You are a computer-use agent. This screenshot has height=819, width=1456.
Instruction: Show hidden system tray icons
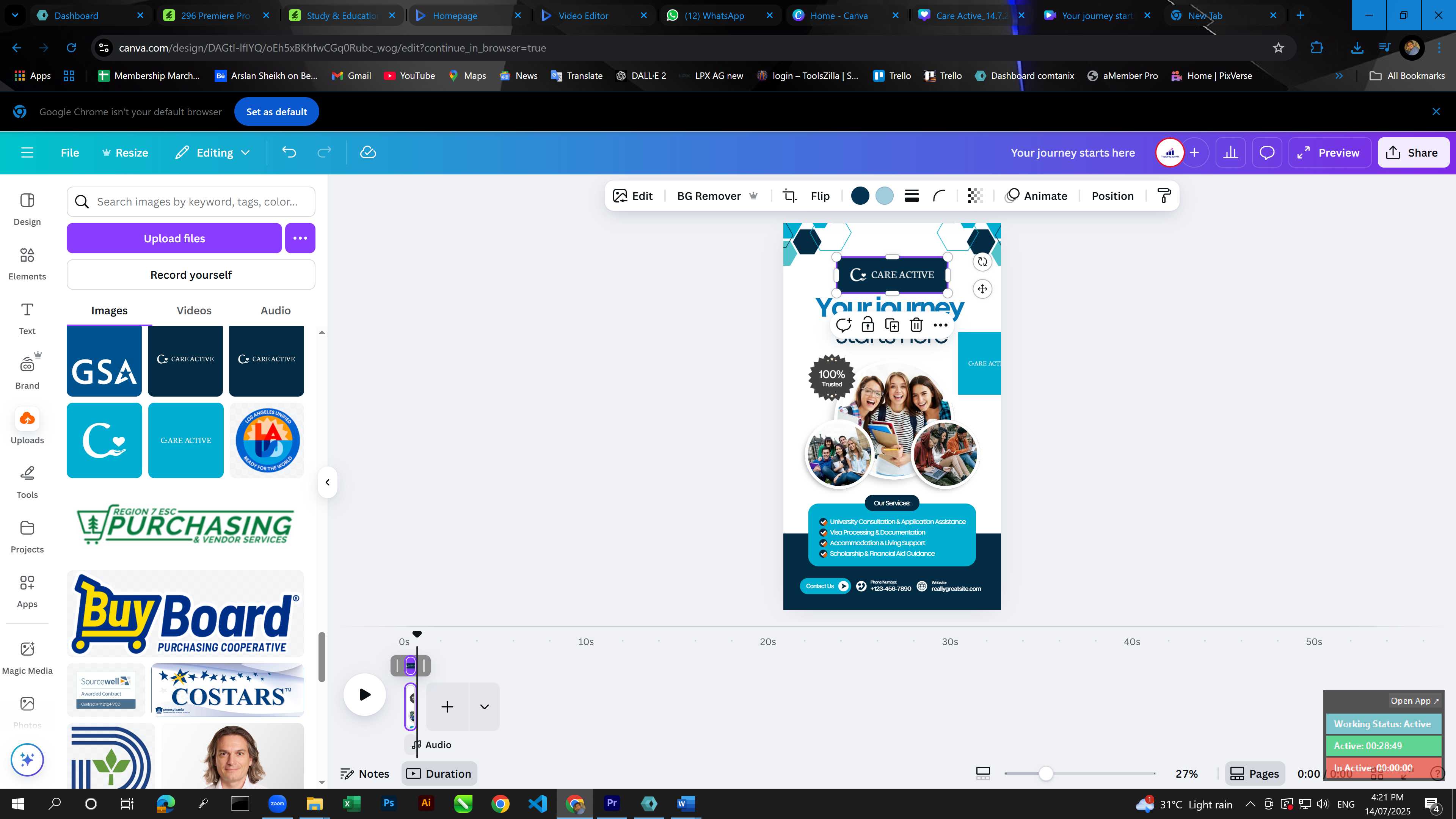(x=1250, y=804)
